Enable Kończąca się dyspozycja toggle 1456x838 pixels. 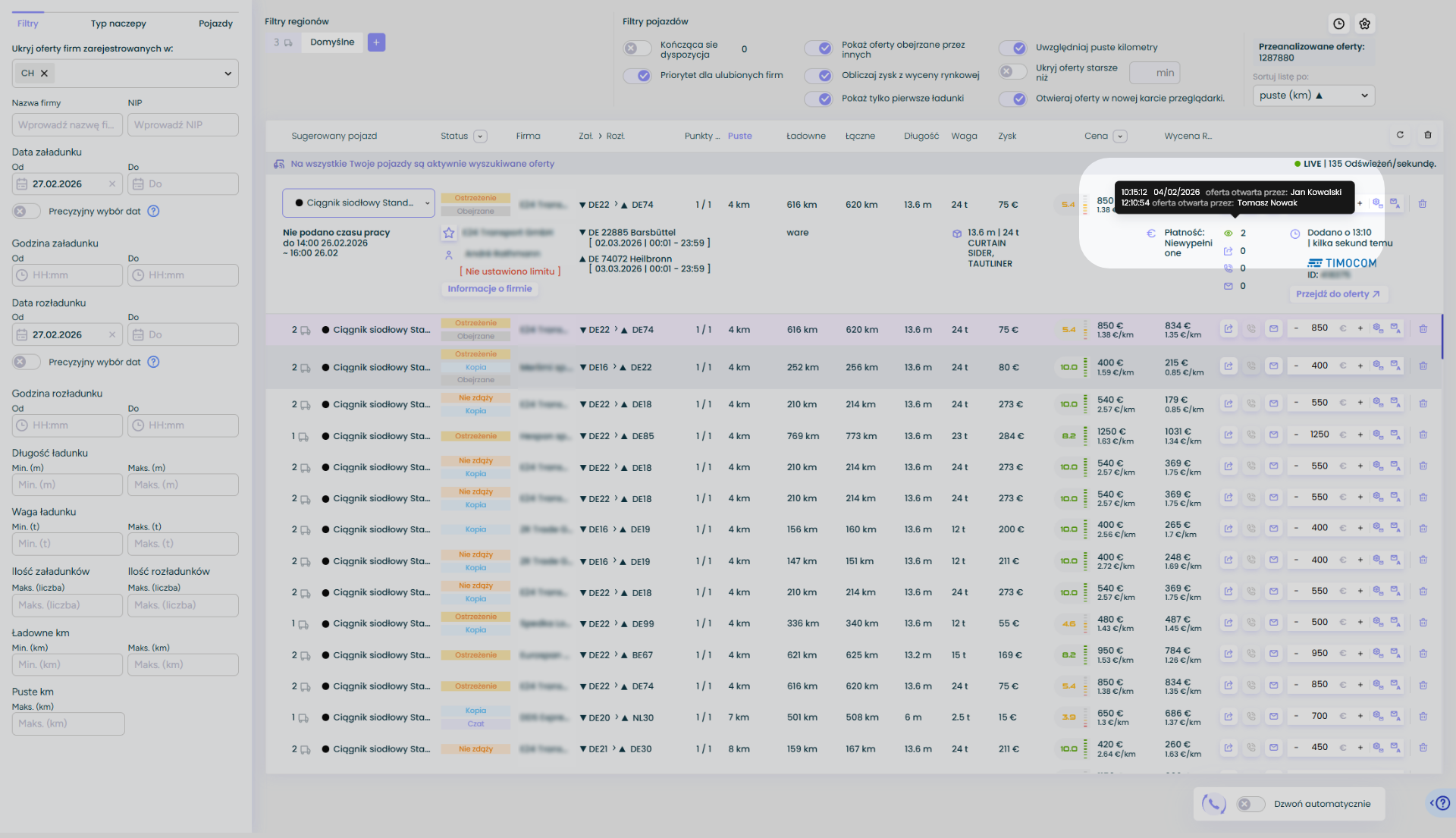tap(638, 49)
